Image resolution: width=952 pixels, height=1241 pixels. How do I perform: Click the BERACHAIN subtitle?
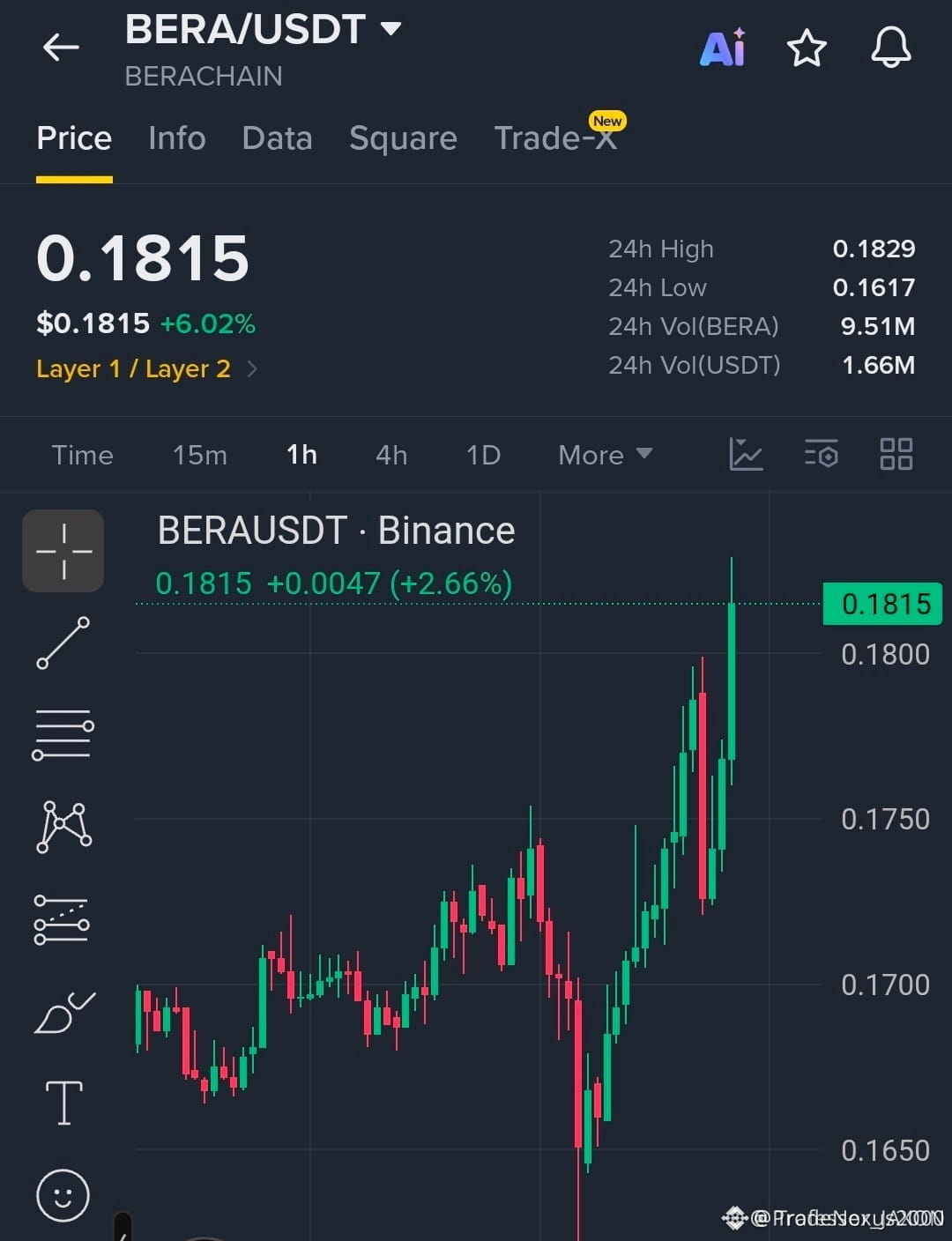[x=204, y=77]
